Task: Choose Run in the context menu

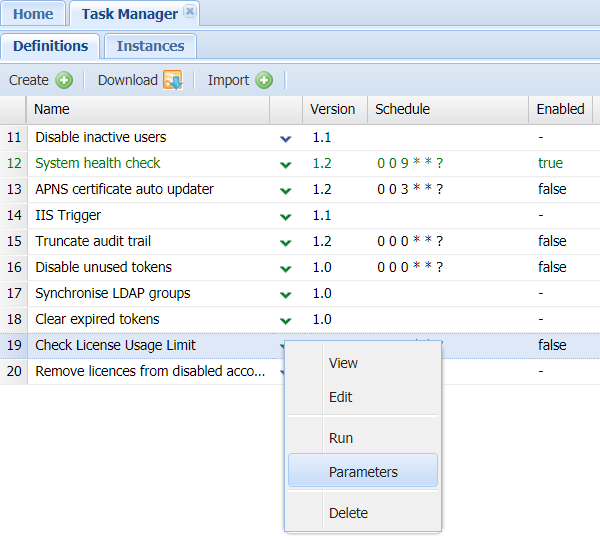Action: click(x=341, y=438)
